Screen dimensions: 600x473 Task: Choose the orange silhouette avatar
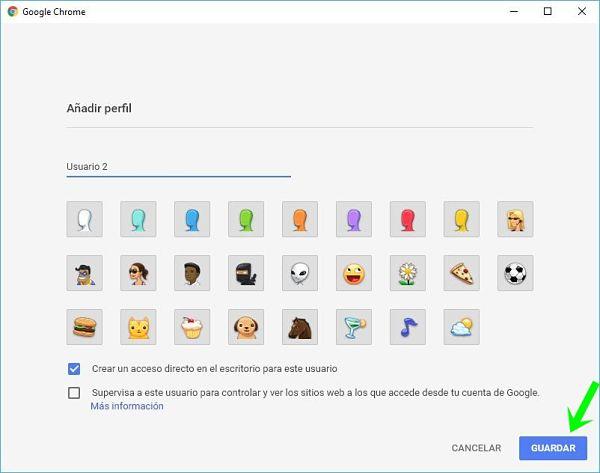(300, 219)
